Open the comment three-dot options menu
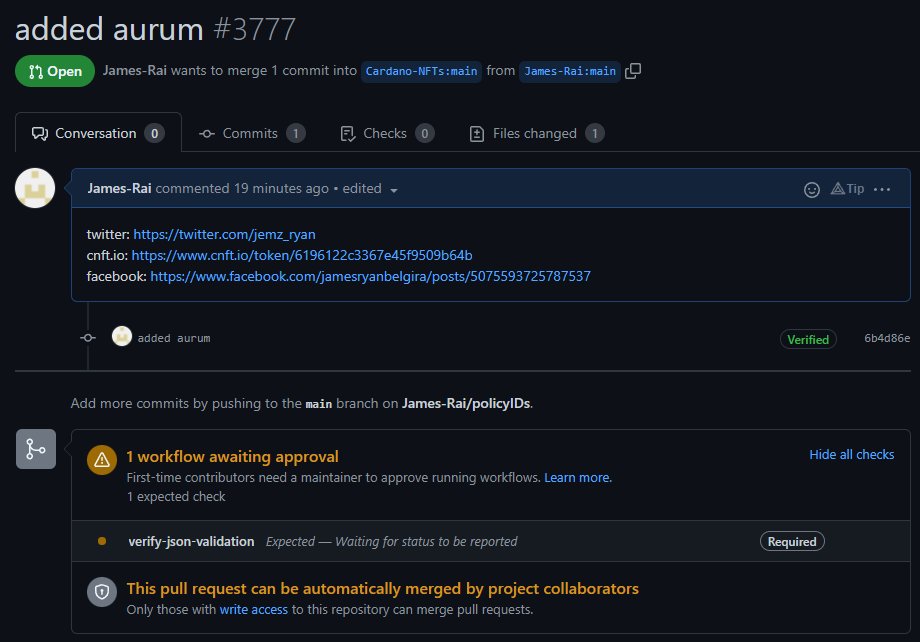Screen dimensions: 920x642 tap(882, 189)
